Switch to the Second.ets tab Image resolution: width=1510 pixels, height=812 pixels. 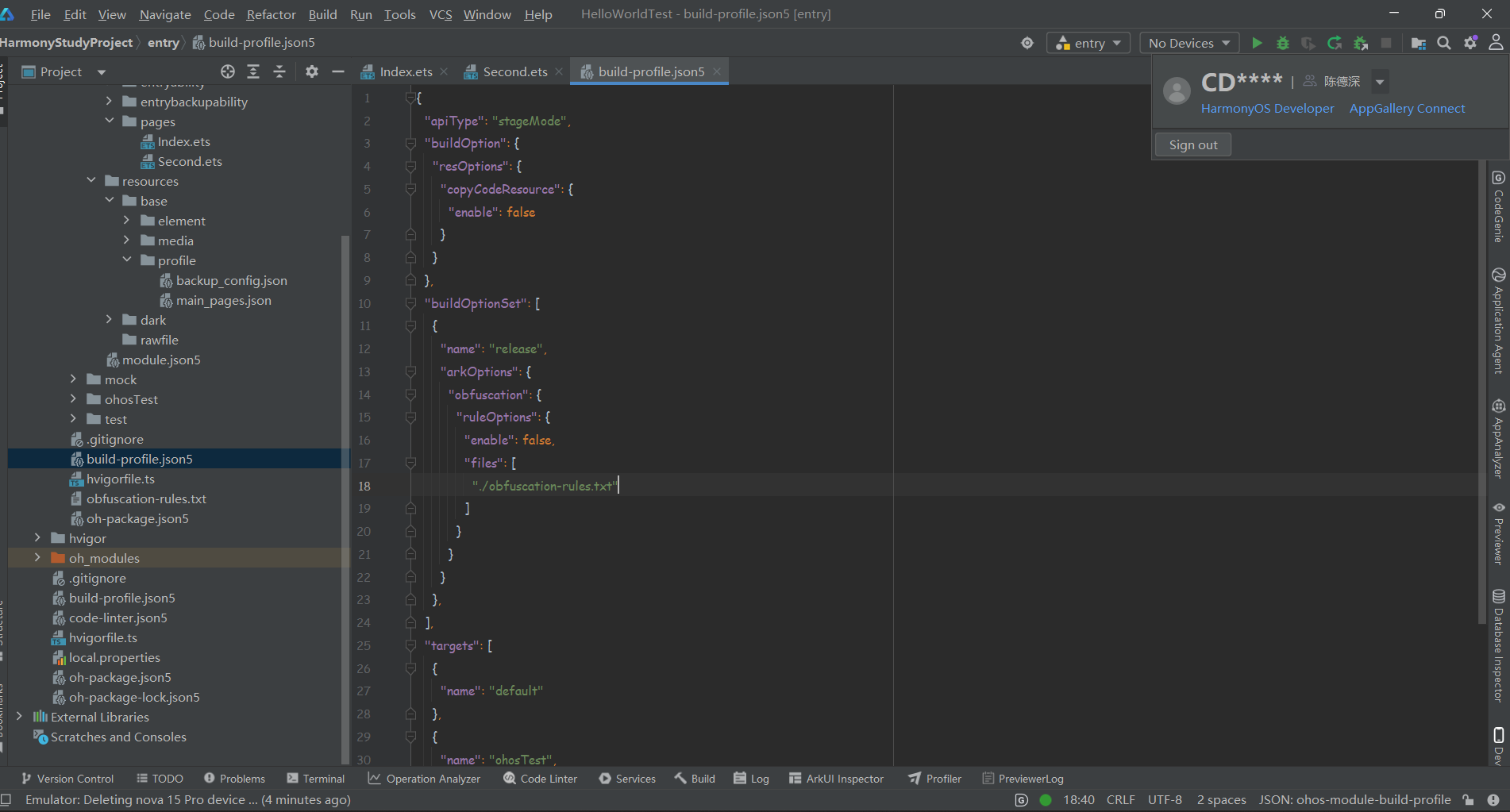point(514,71)
